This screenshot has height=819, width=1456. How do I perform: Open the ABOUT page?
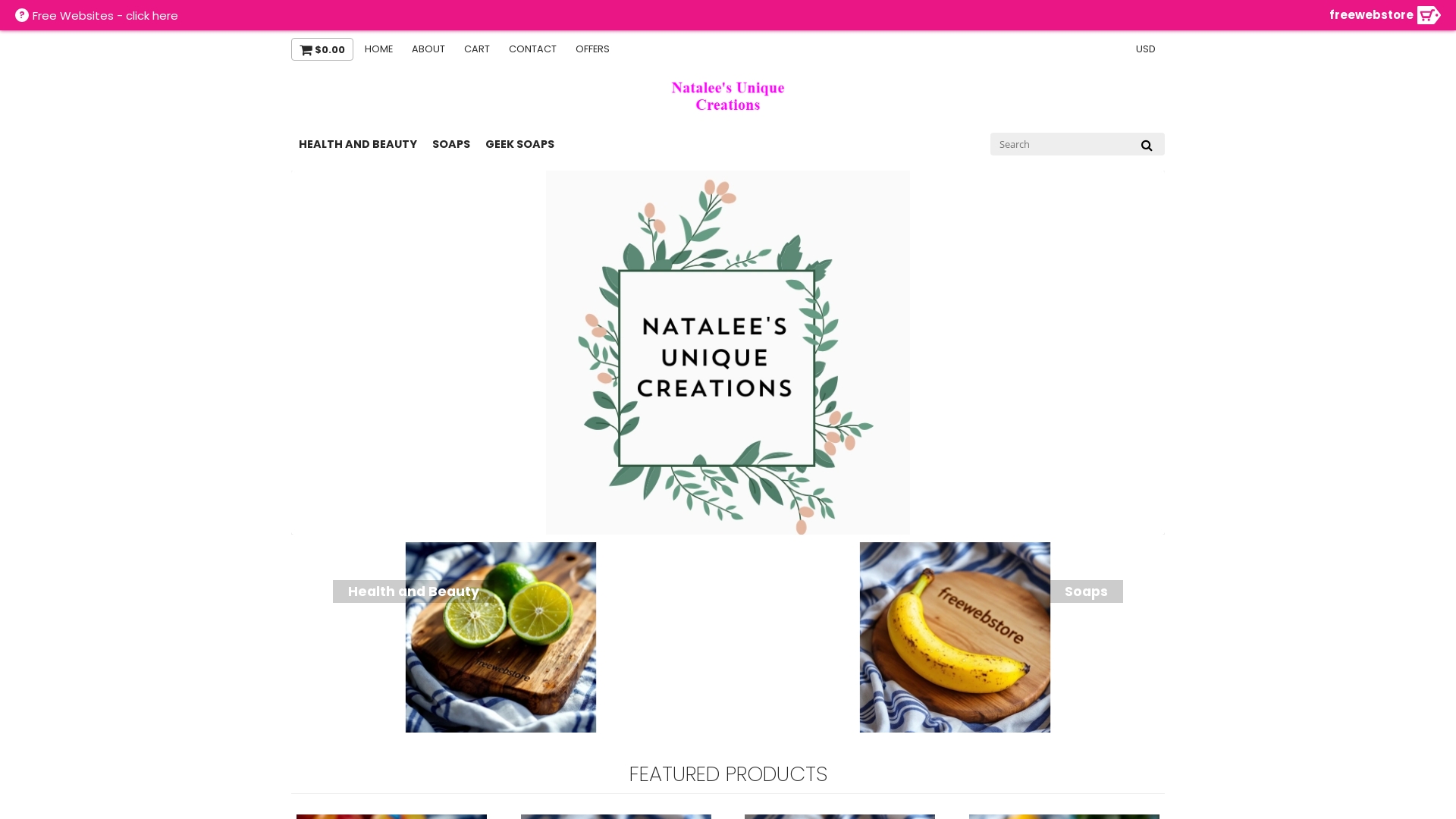(428, 49)
